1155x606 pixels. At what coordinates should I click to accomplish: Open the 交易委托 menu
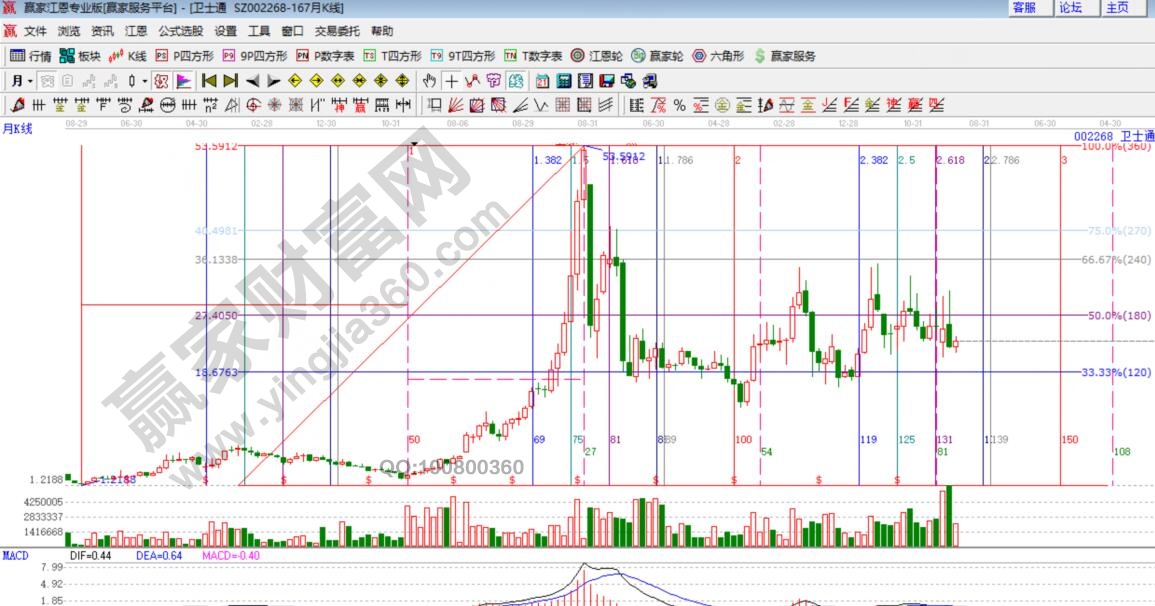[x=338, y=32]
